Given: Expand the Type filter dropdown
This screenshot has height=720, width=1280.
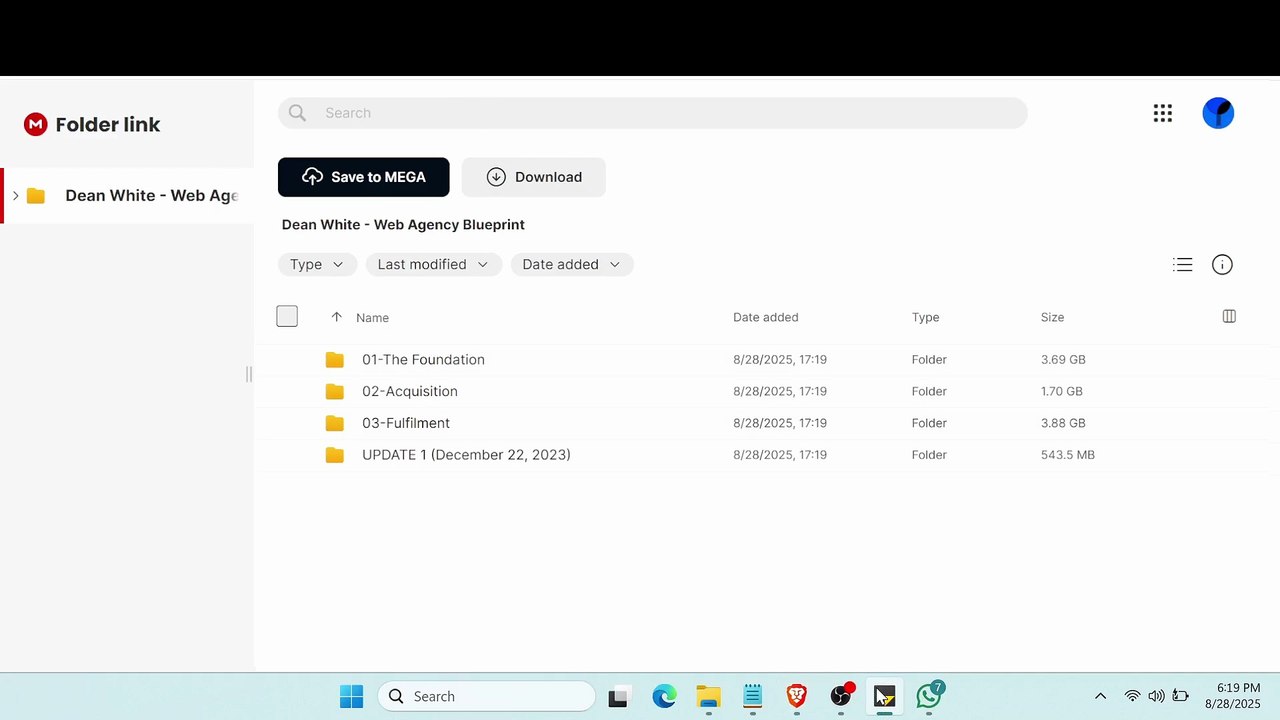Looking at the screenshot, I should click(x=316, y=265).
